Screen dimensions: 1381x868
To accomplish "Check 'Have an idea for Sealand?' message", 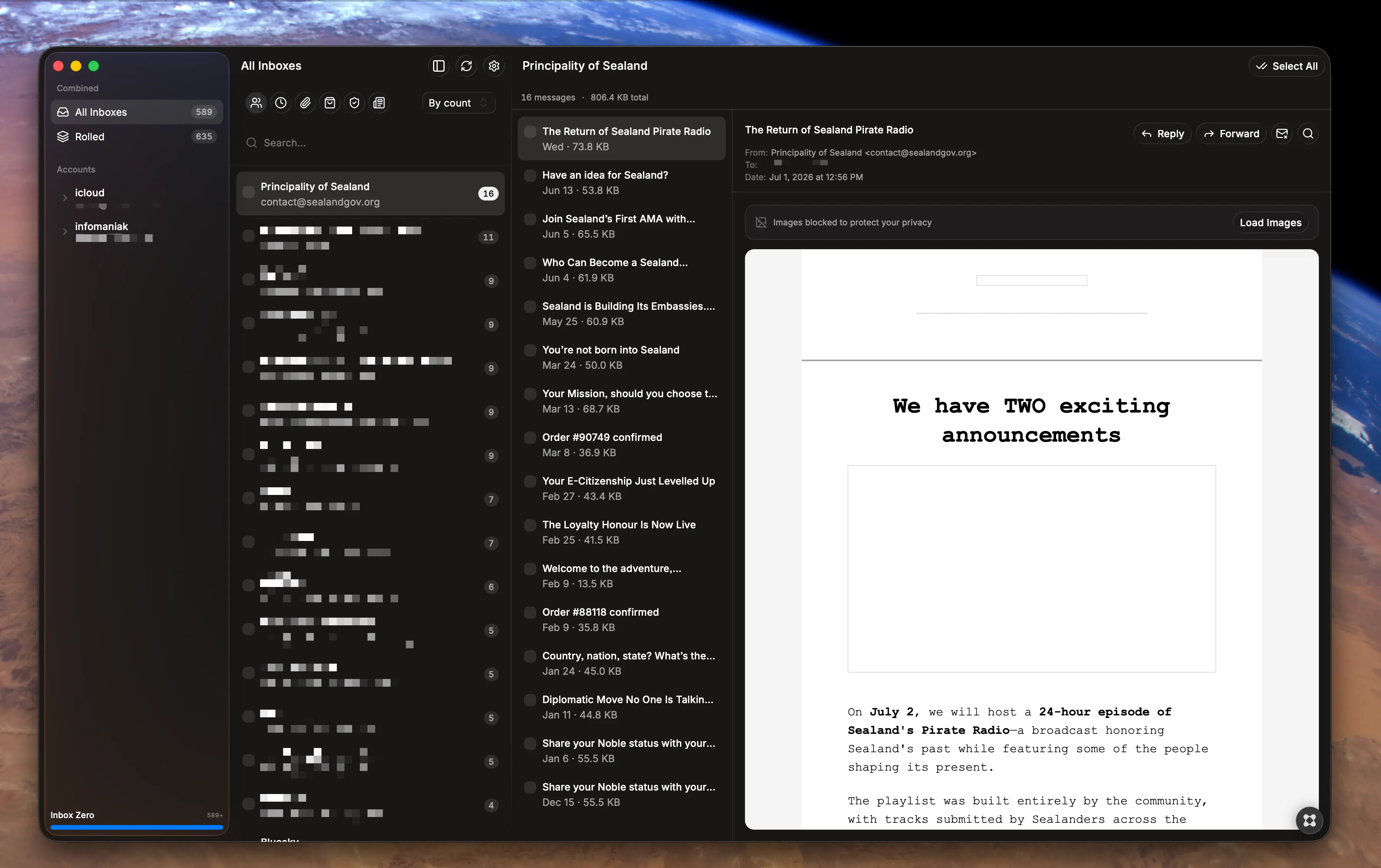I will click(x=531, y=176).
